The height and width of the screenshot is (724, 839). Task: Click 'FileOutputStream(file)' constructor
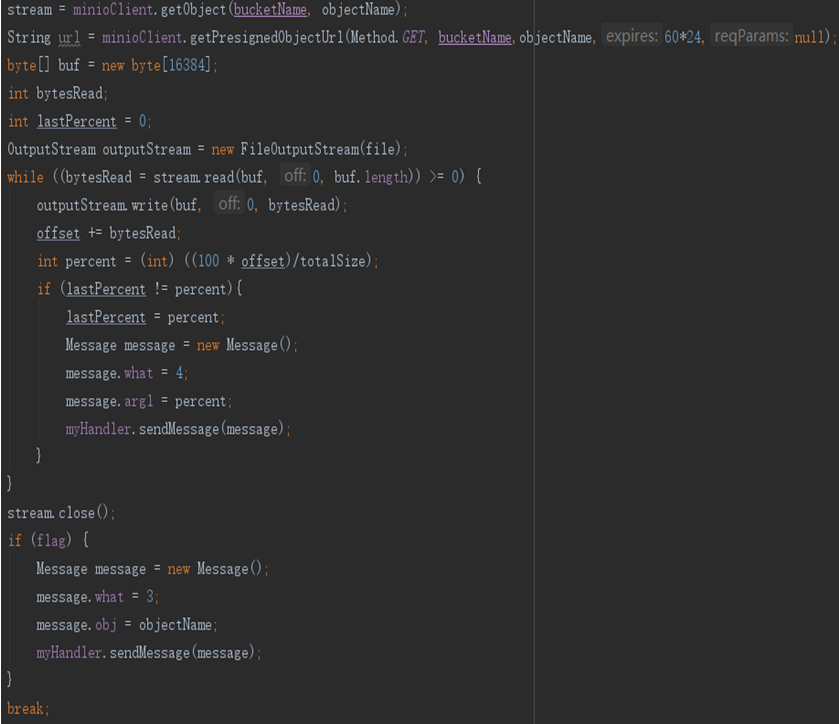(321, 149)
